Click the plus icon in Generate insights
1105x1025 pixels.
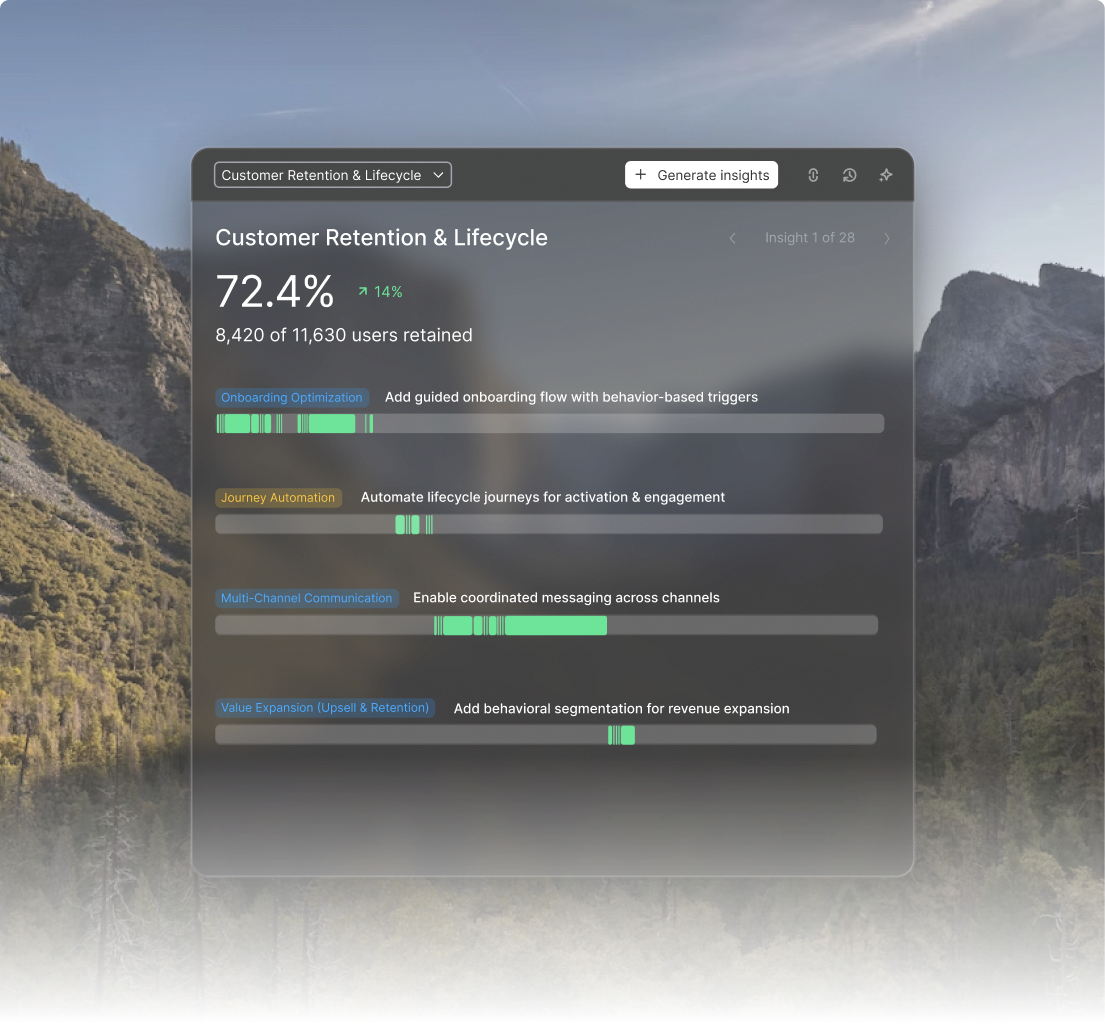(x=641, y=175)
